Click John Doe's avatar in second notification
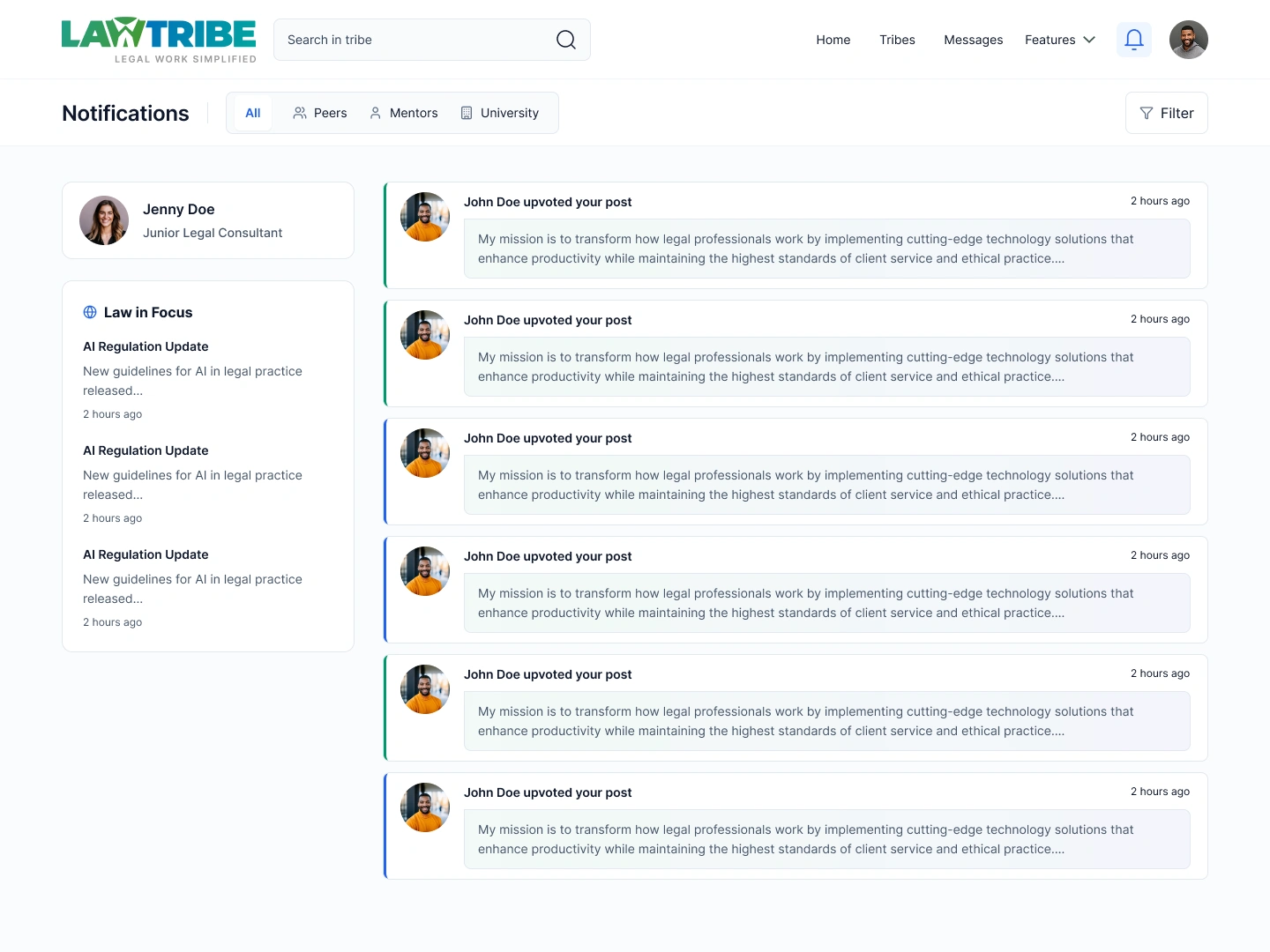Image resolution: width=1270 pixels, height=952 pixels. (x=425, y=335)
